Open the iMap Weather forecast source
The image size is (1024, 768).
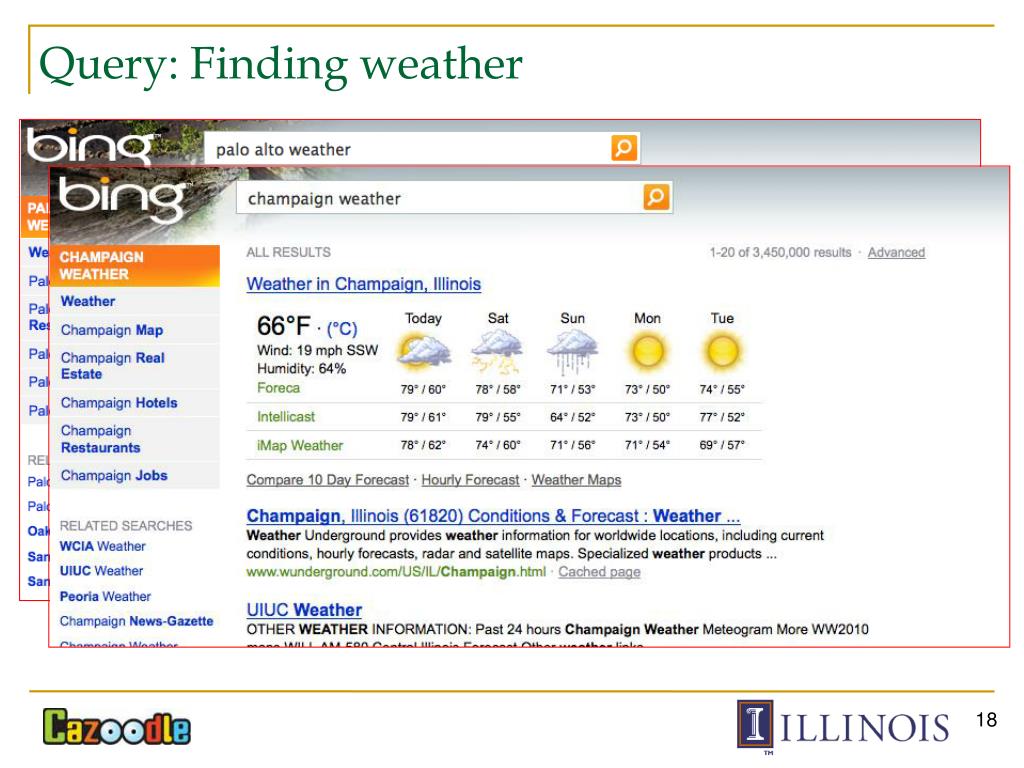point(300,445)
